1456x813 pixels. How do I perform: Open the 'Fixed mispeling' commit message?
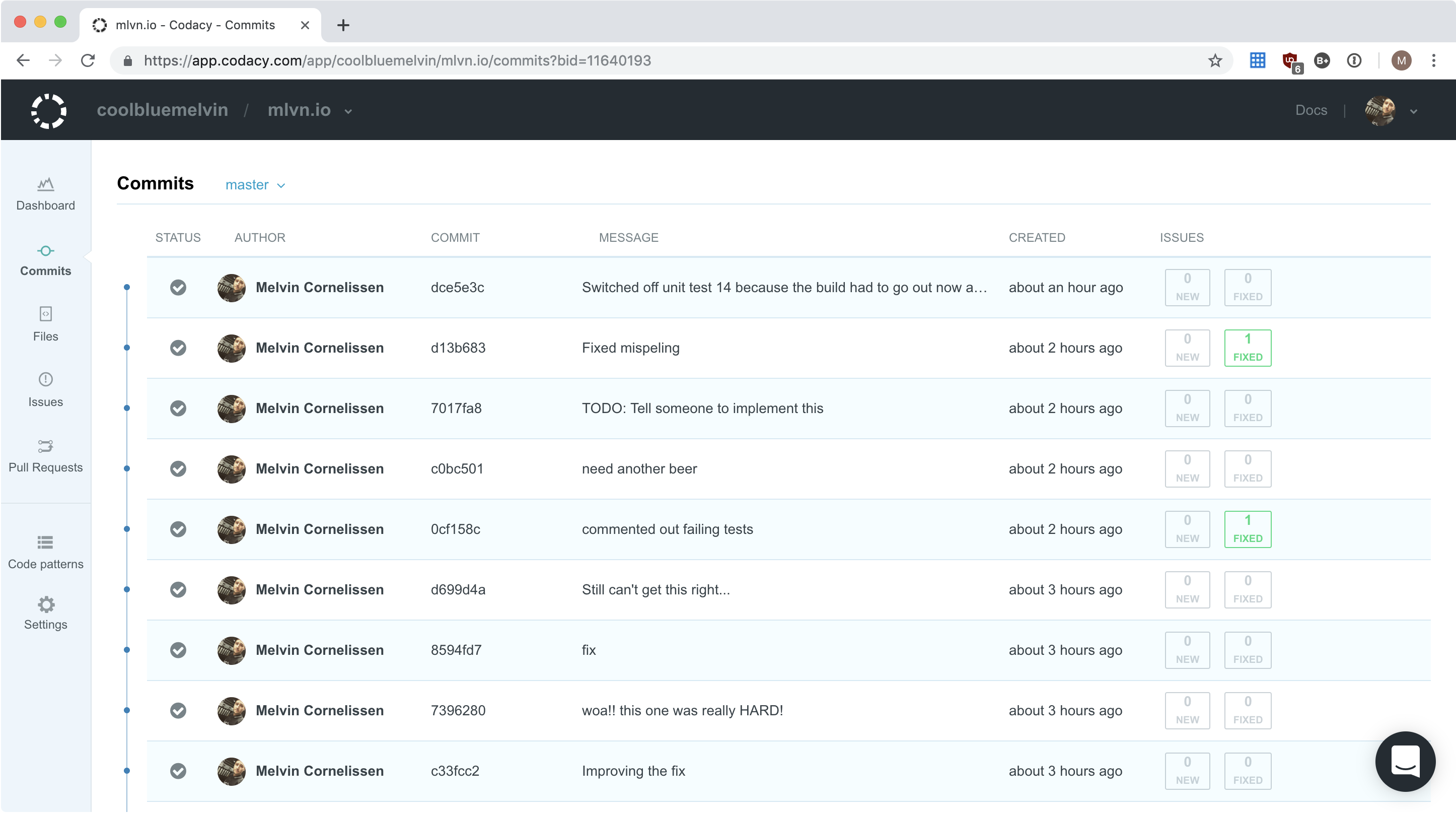[x=631, y=348]
